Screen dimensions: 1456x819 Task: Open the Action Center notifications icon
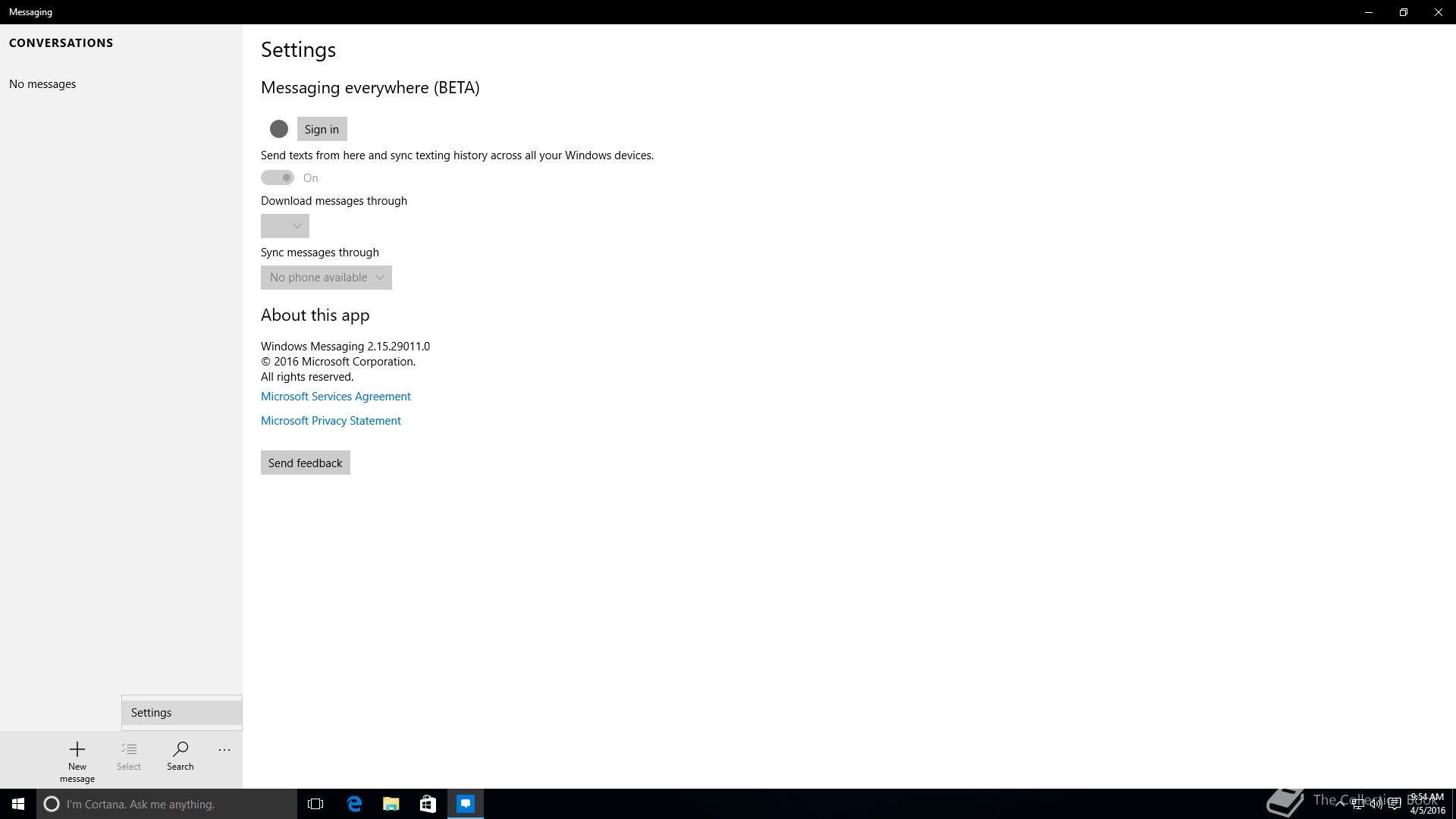[1395, 804]
